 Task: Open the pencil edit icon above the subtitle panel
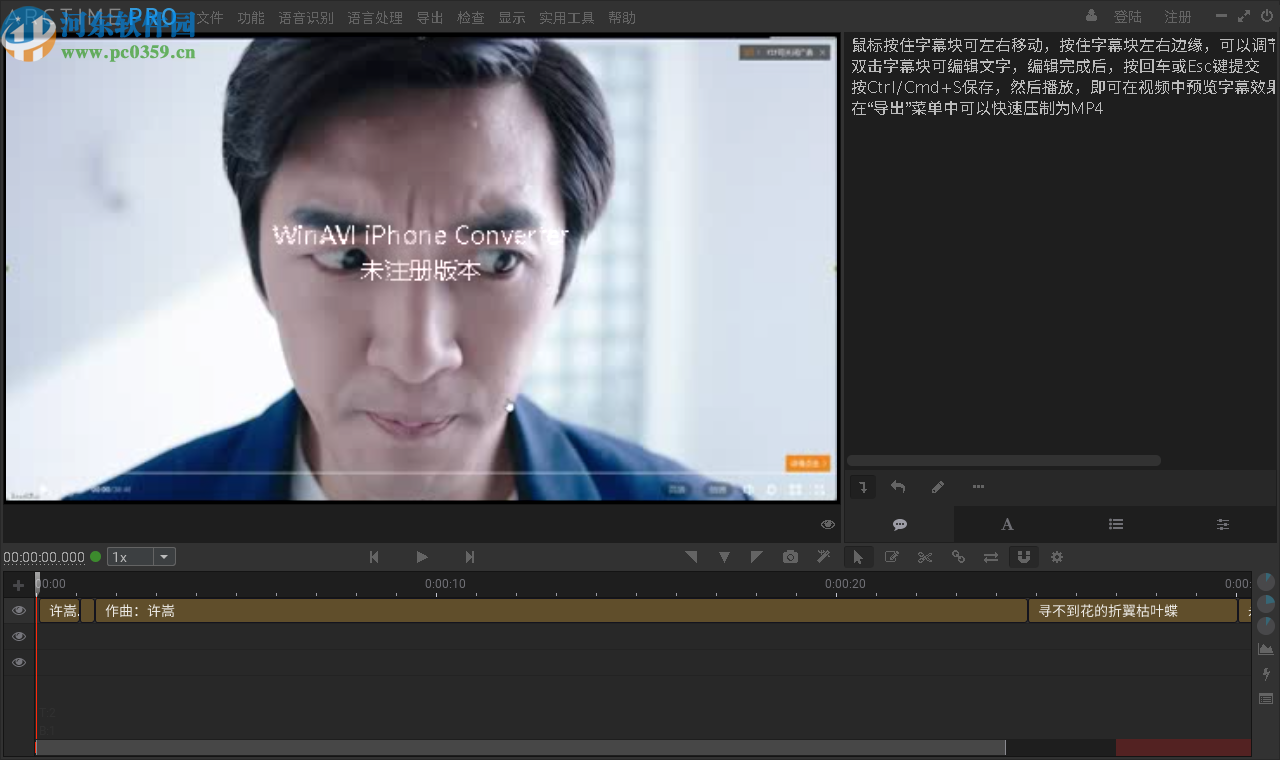click(x=937, y=486)
